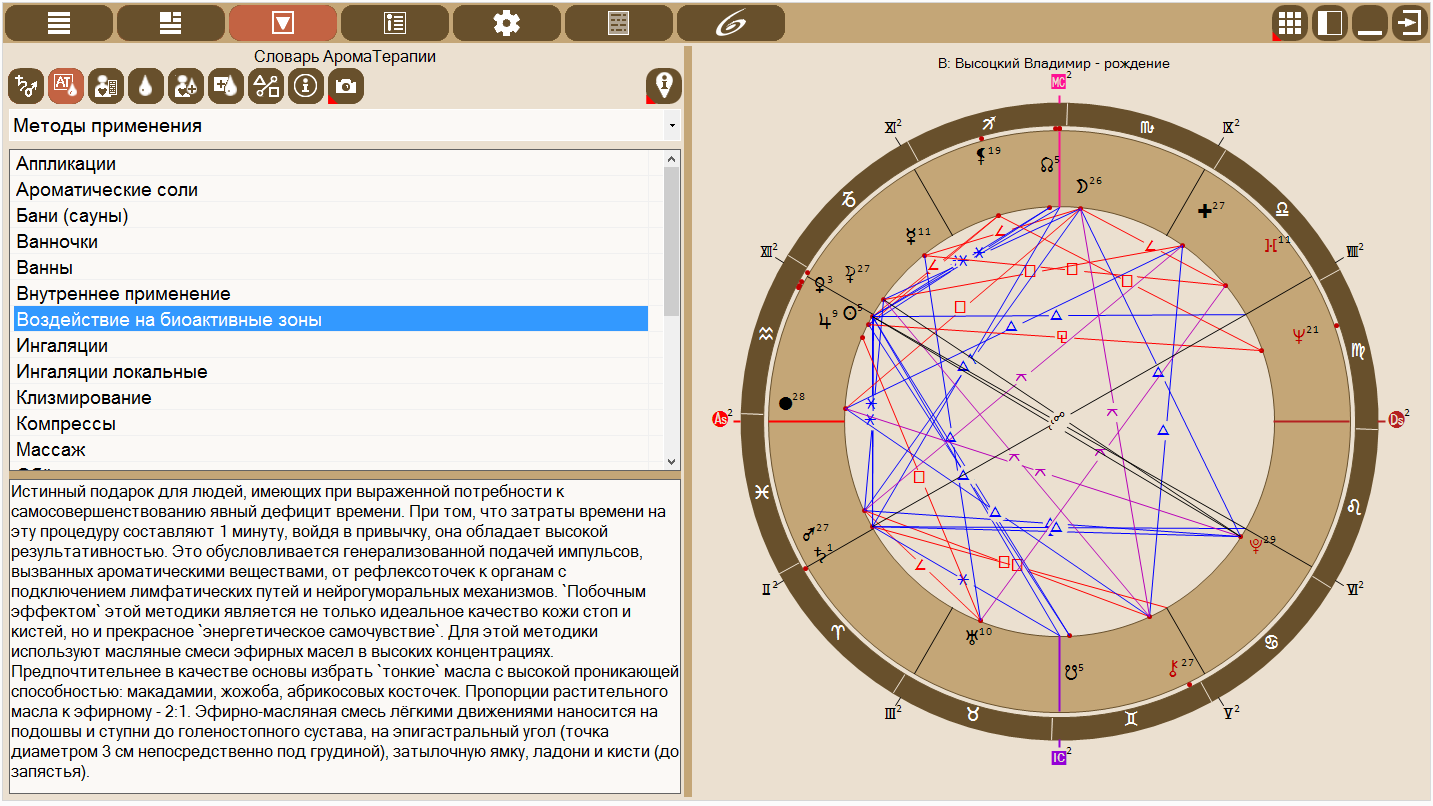Viewport: 1433px width, 806px height.
Task: Click the exit door icon at top right
Action: [x=1410, y=23]
